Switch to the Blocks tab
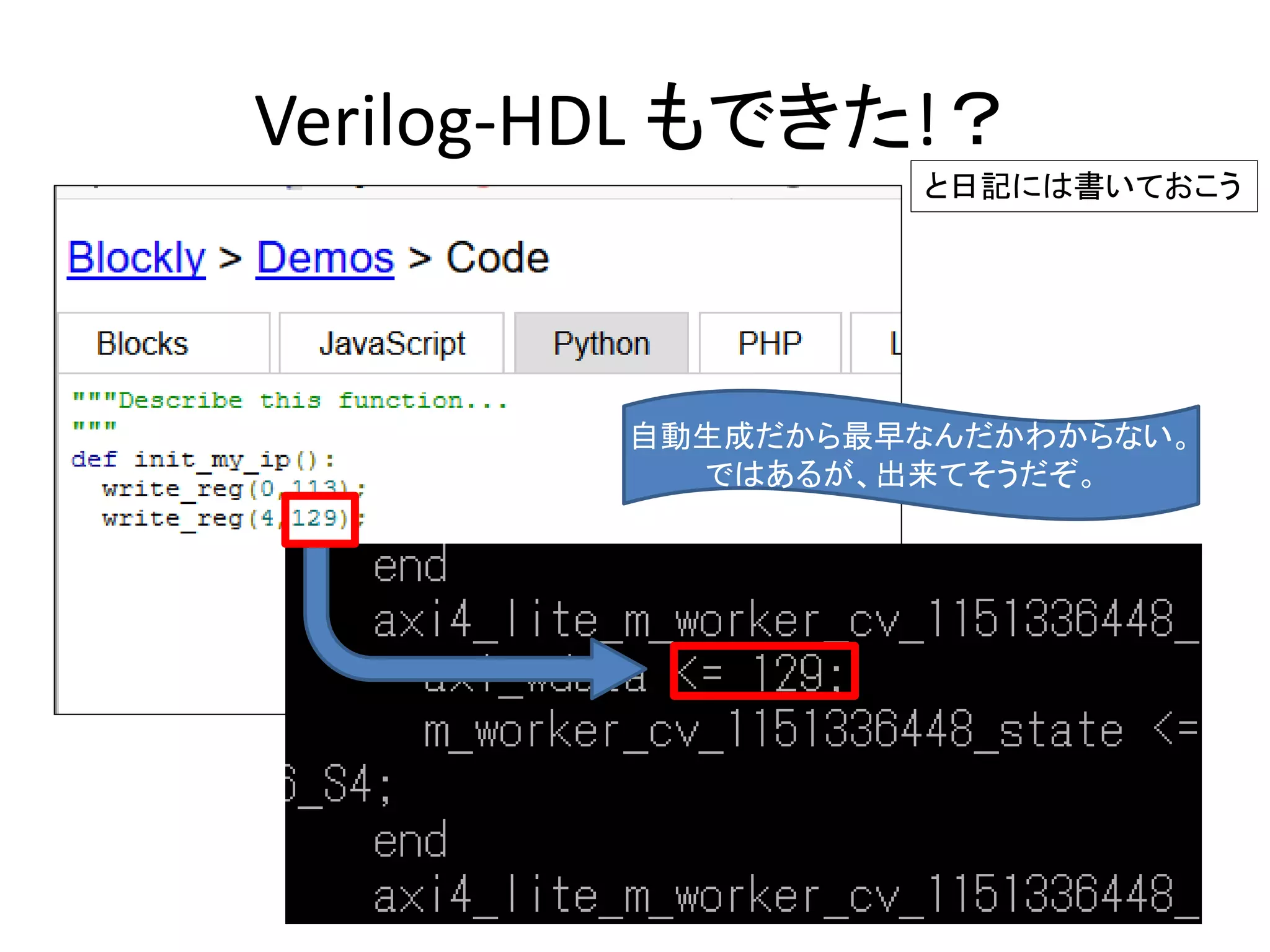Screen dimensions: 1270x952 164,343
